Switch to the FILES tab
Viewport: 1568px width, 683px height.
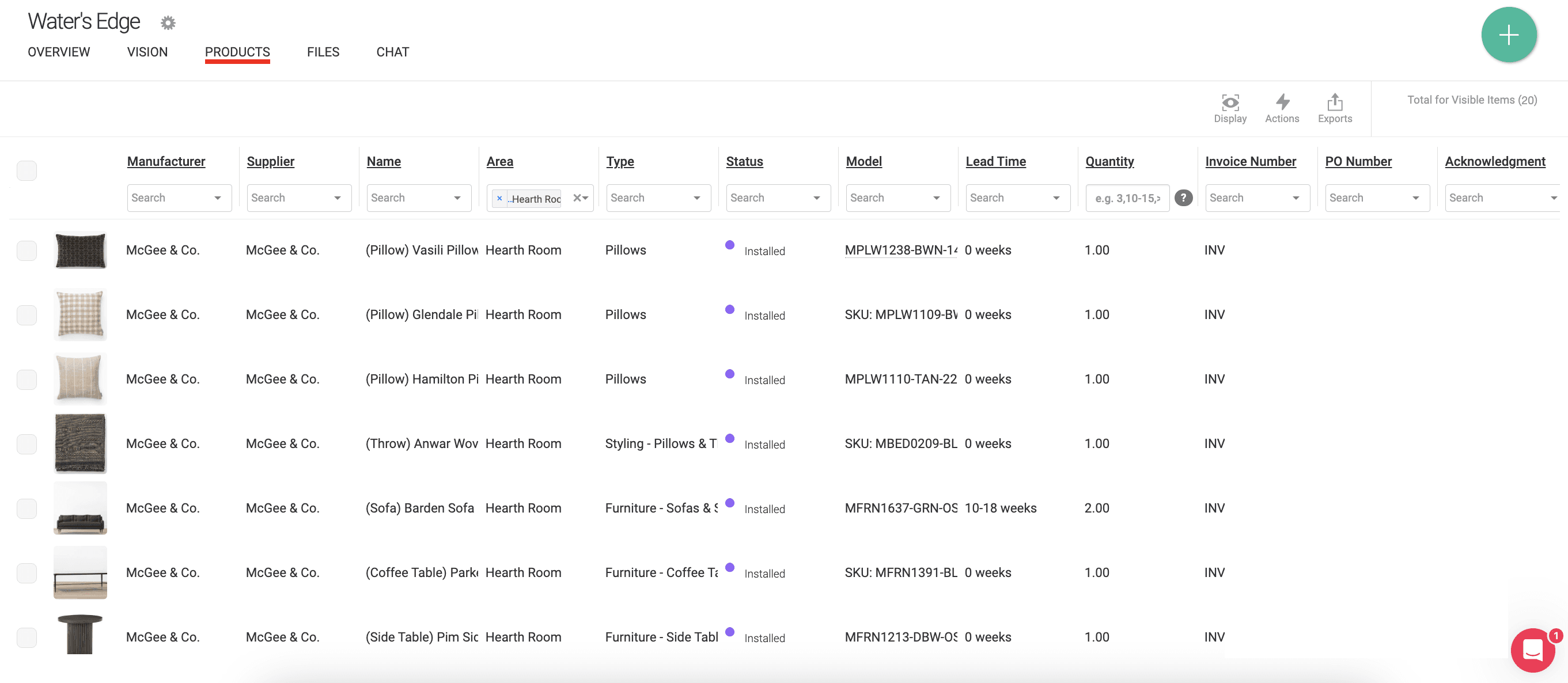pos(323,52)
